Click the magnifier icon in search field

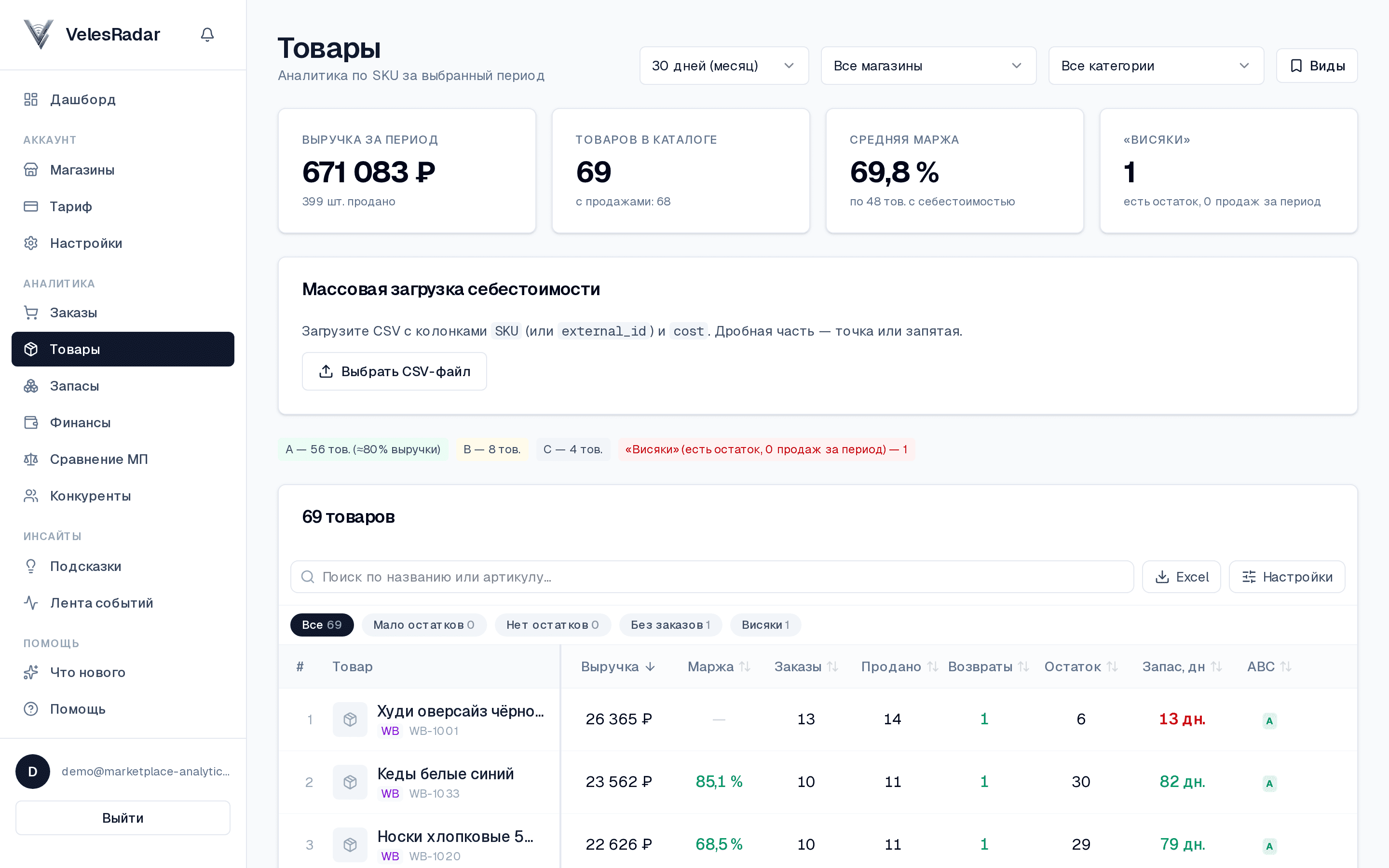(308, 577)
